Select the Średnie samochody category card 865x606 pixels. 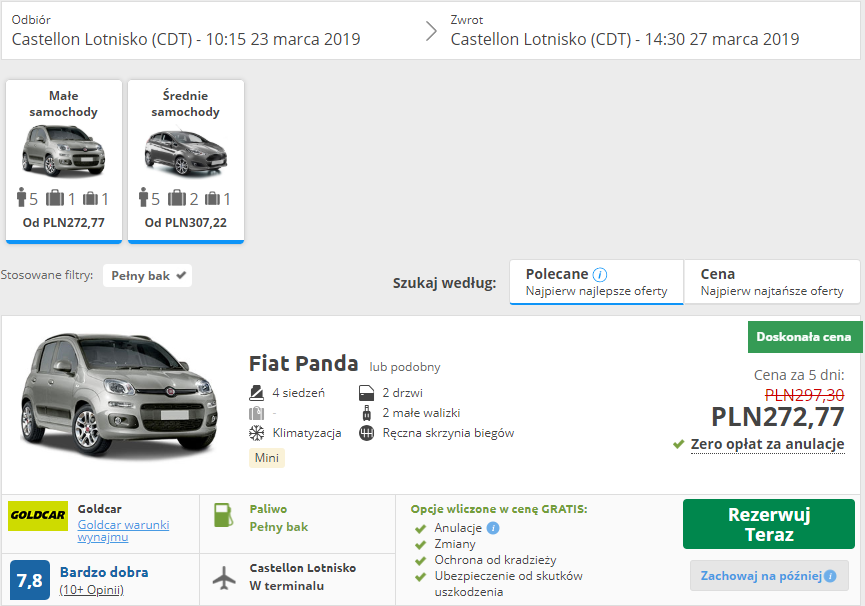(x=186, y=160)
